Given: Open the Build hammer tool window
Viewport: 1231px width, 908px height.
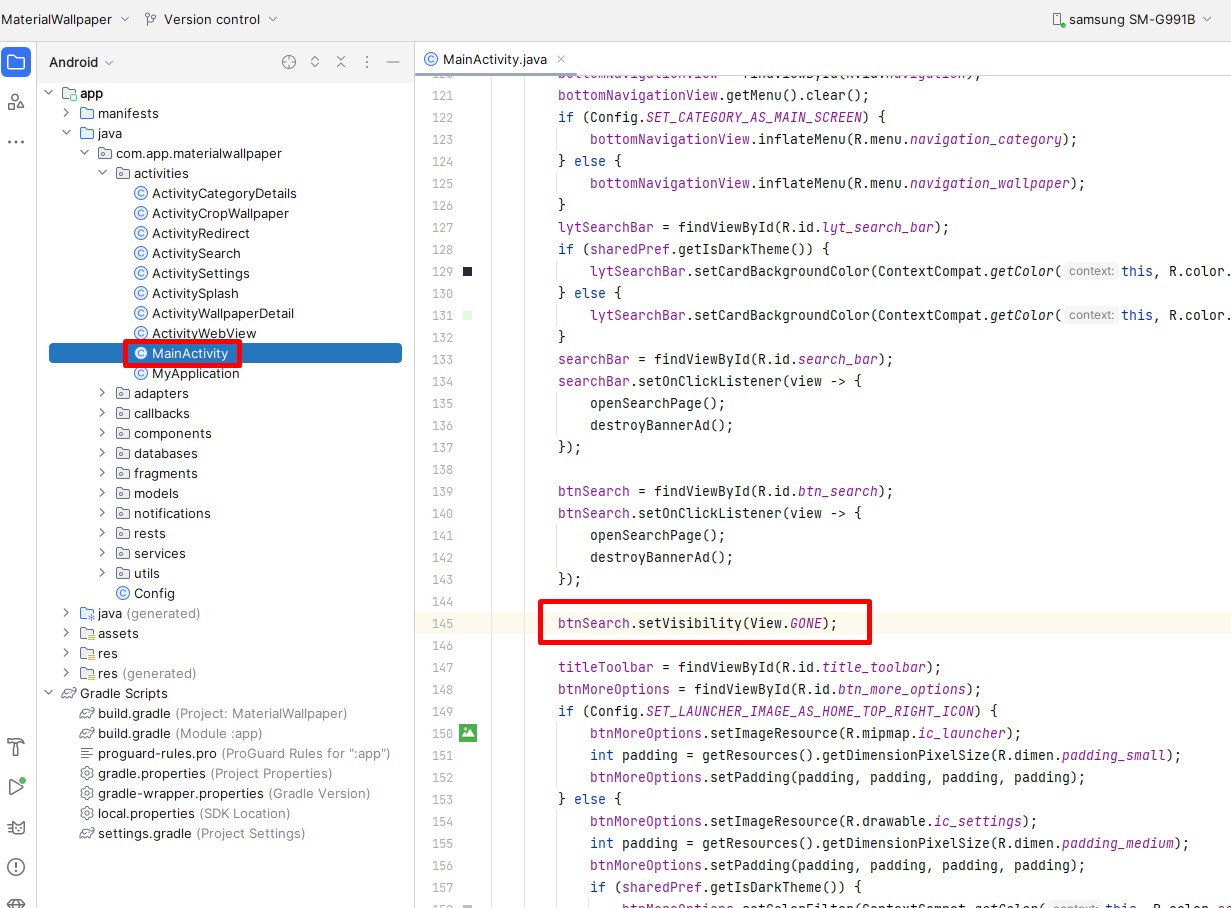Looking at the screenshot, I should pos(15,747).
